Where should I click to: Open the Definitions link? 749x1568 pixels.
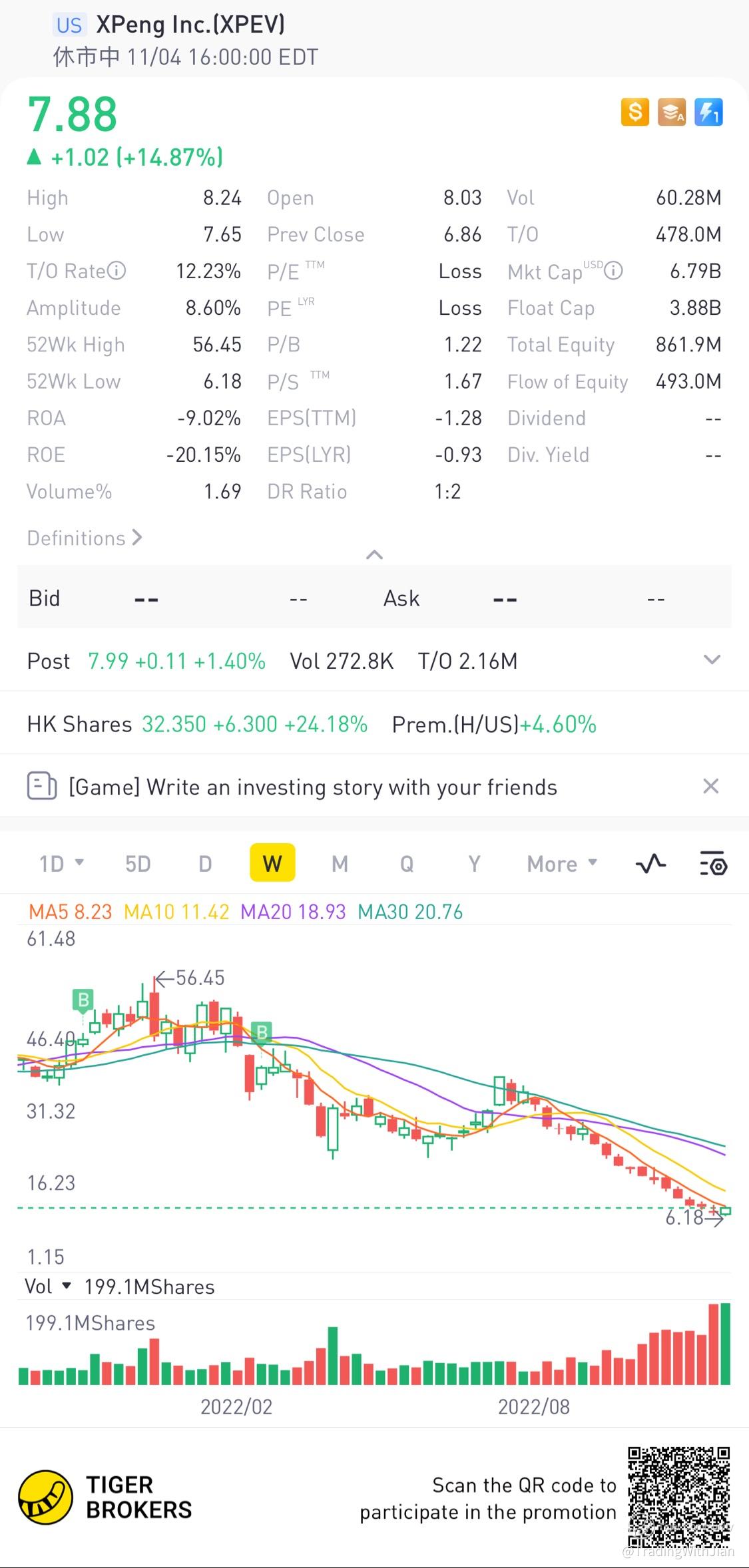[x=85, y=538]
